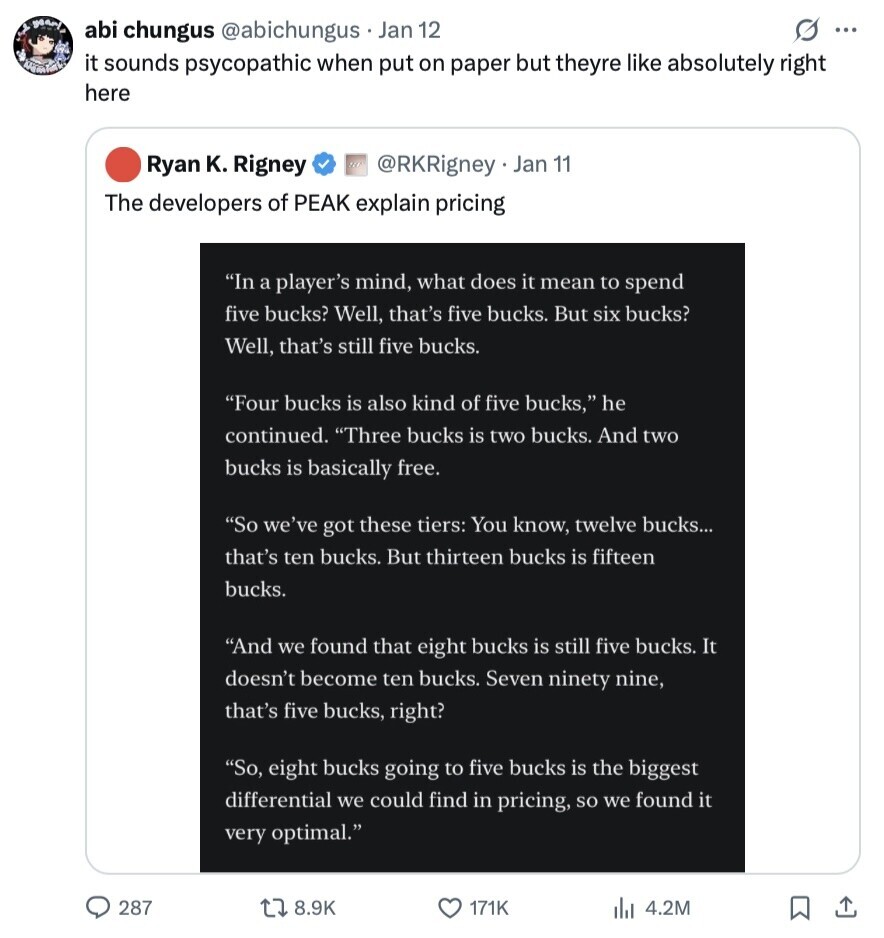Bookmark this post with the bookmark icon
The width and height of the screenshot is (884, 938).
tap(800, 907)
